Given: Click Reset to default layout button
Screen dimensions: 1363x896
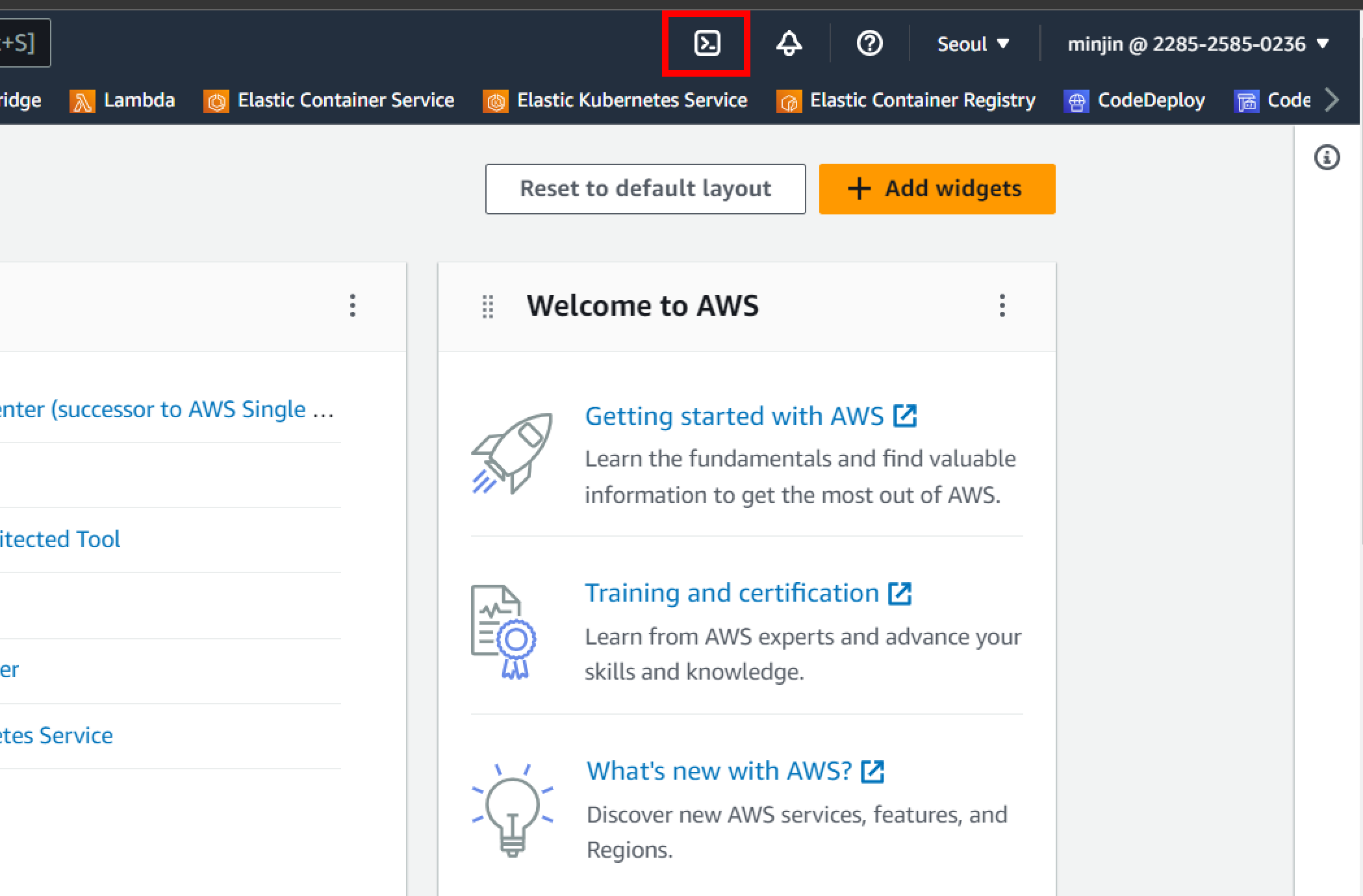Looking at the screenshot, I should click(x=645, y=188).
